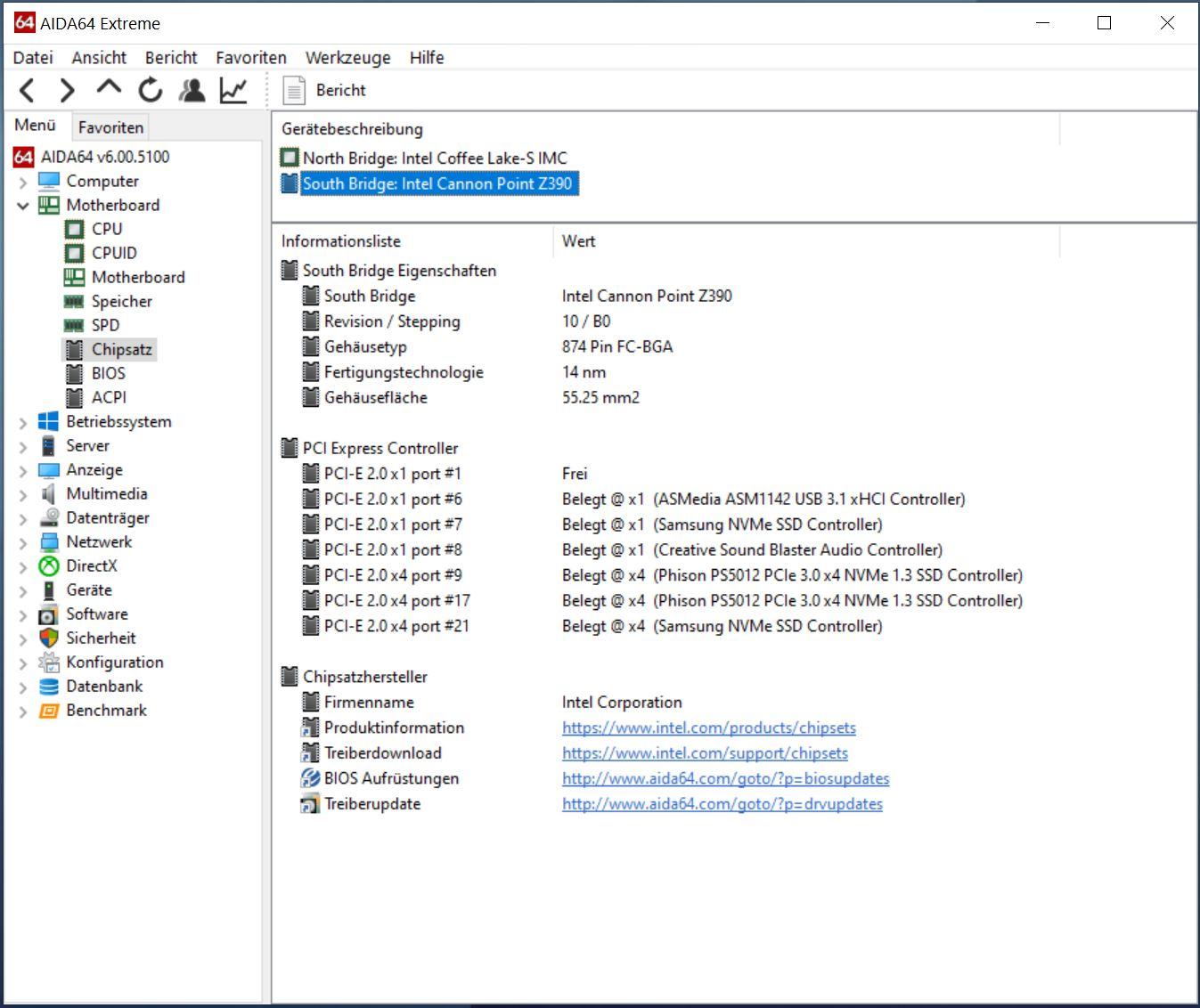Select the Speicher memory icon

(74, 301)
